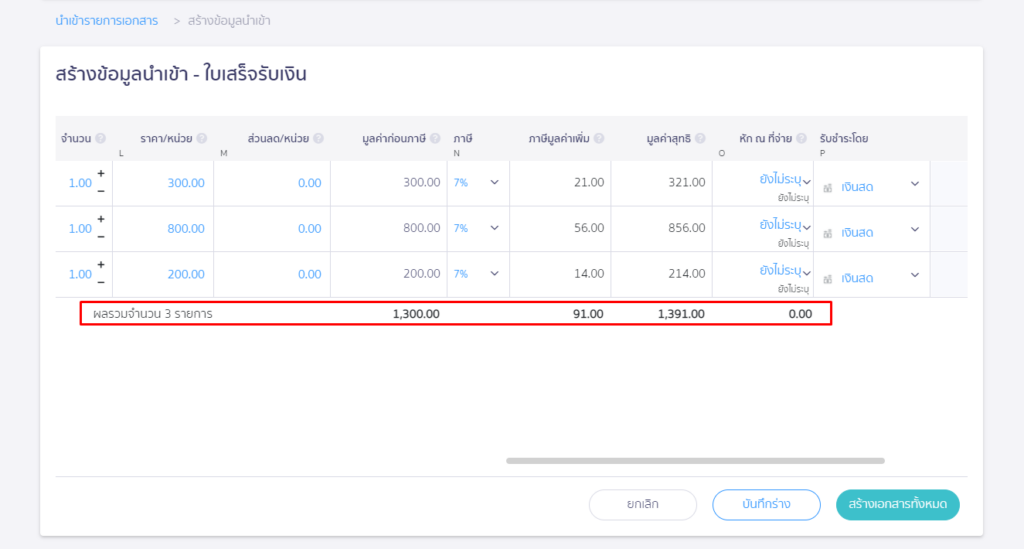Click บันทึกร่าง save draft button
1024x549 pixels.
[x=766, y=505]
